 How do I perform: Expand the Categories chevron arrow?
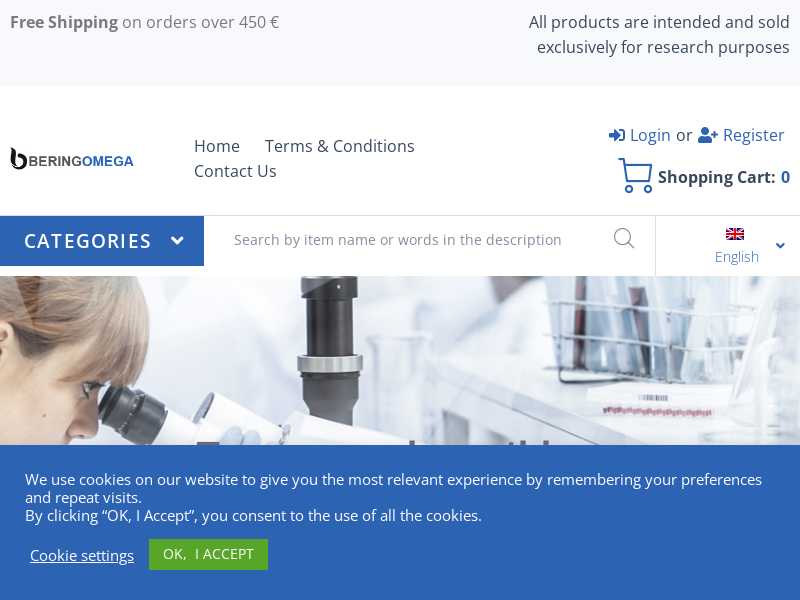[177, 240]
